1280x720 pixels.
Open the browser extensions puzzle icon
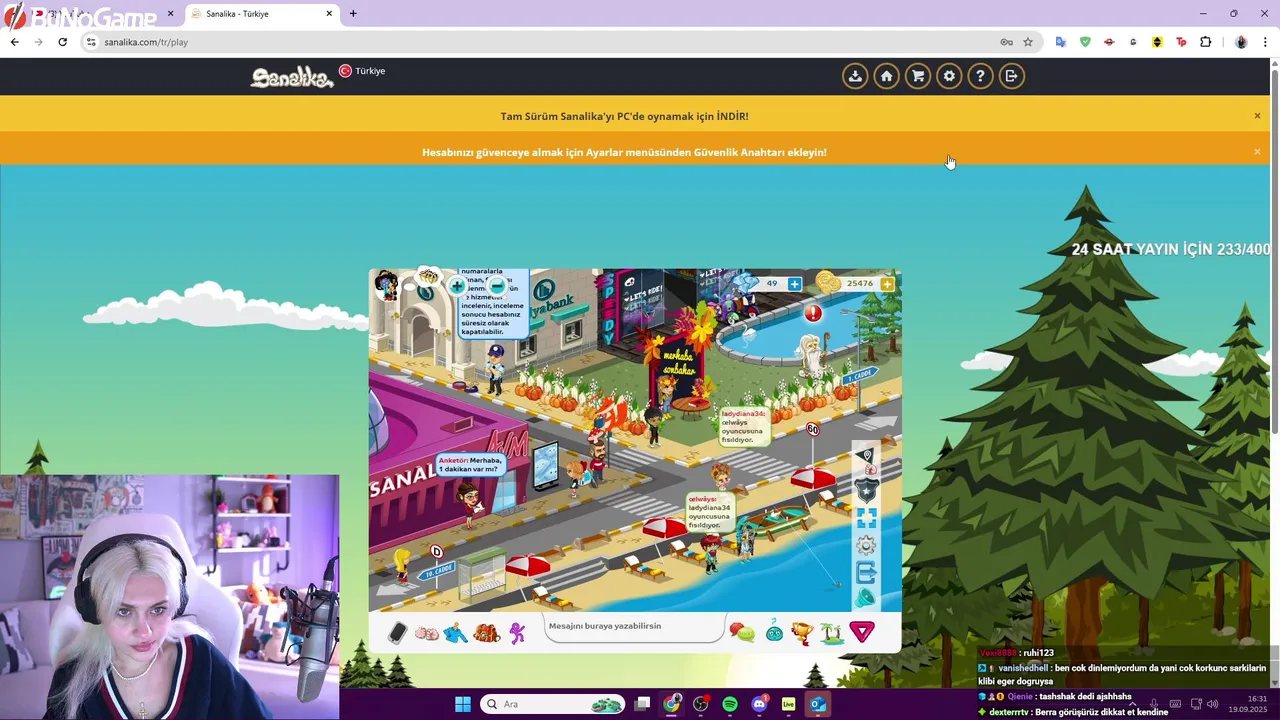1205,42
